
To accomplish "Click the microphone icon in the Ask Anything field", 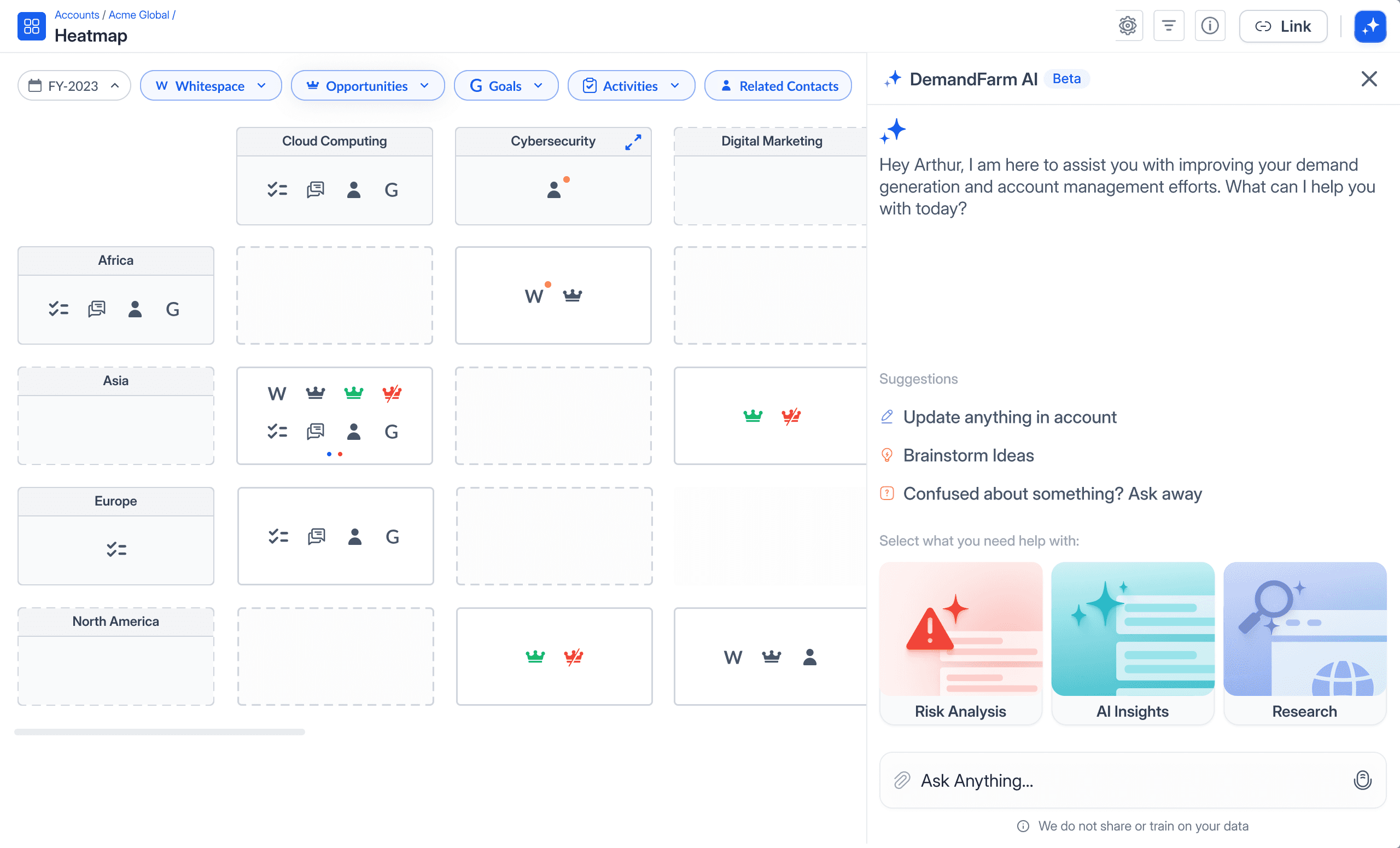I will pos(1362,780).
